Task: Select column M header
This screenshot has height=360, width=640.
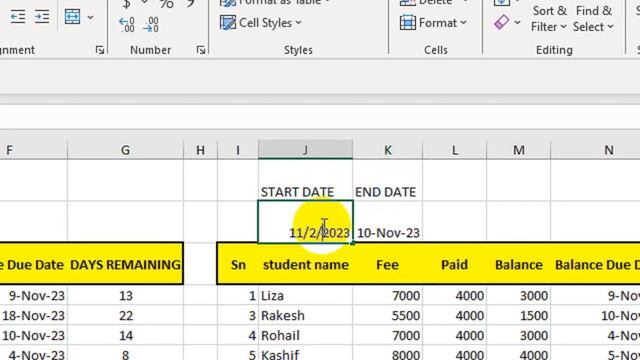Action: coord(518,150)
